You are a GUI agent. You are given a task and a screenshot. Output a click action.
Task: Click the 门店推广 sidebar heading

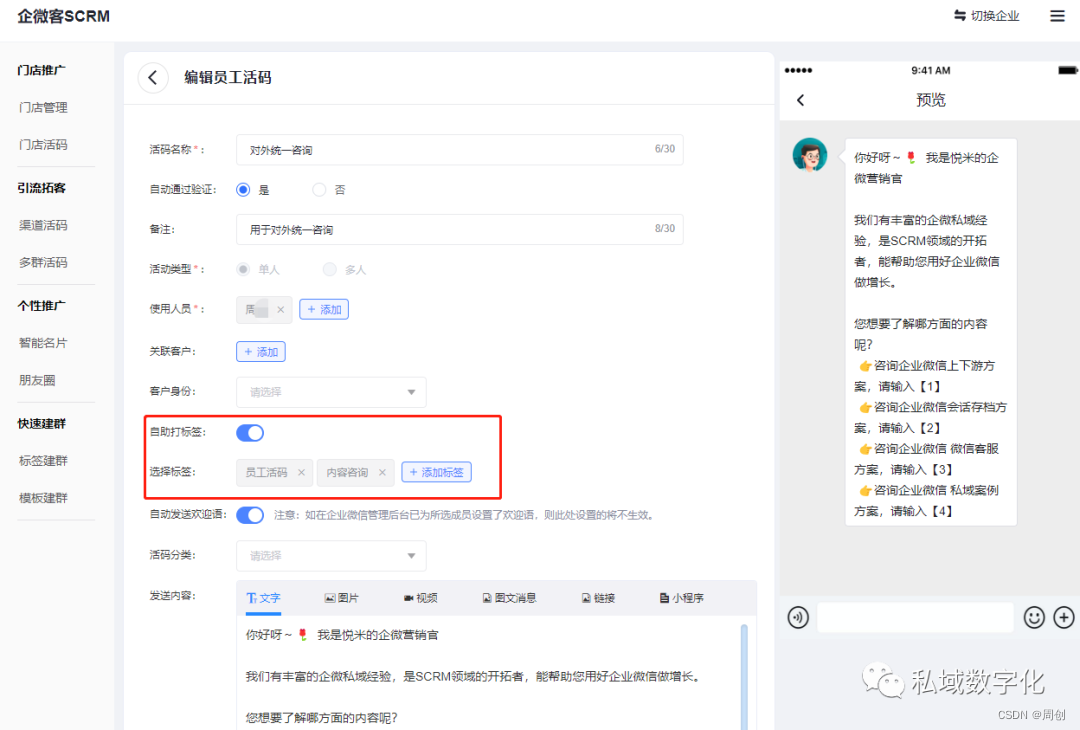tap(41, 70)
